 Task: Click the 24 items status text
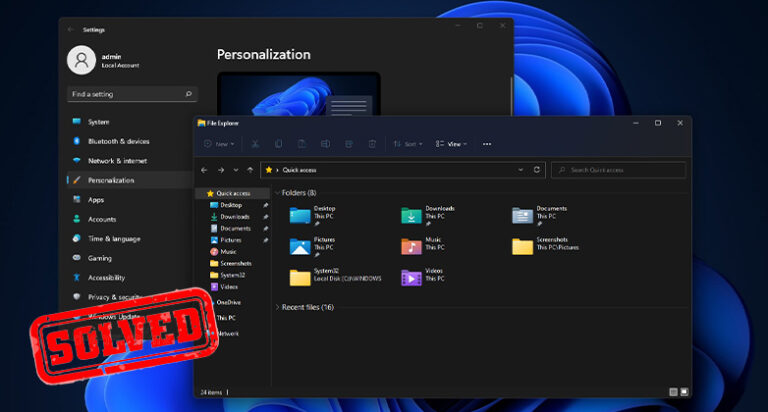[211, 392]
